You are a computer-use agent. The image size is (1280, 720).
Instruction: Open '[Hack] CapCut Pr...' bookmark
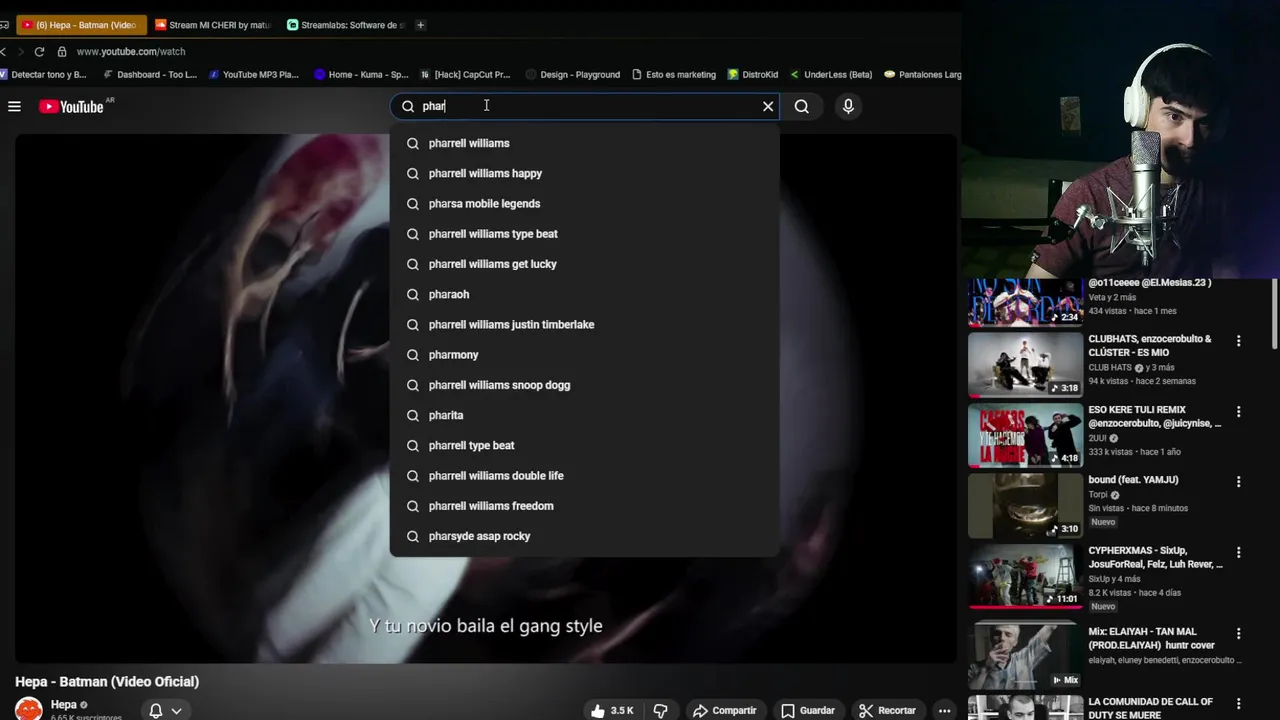[x=465, y=74]
